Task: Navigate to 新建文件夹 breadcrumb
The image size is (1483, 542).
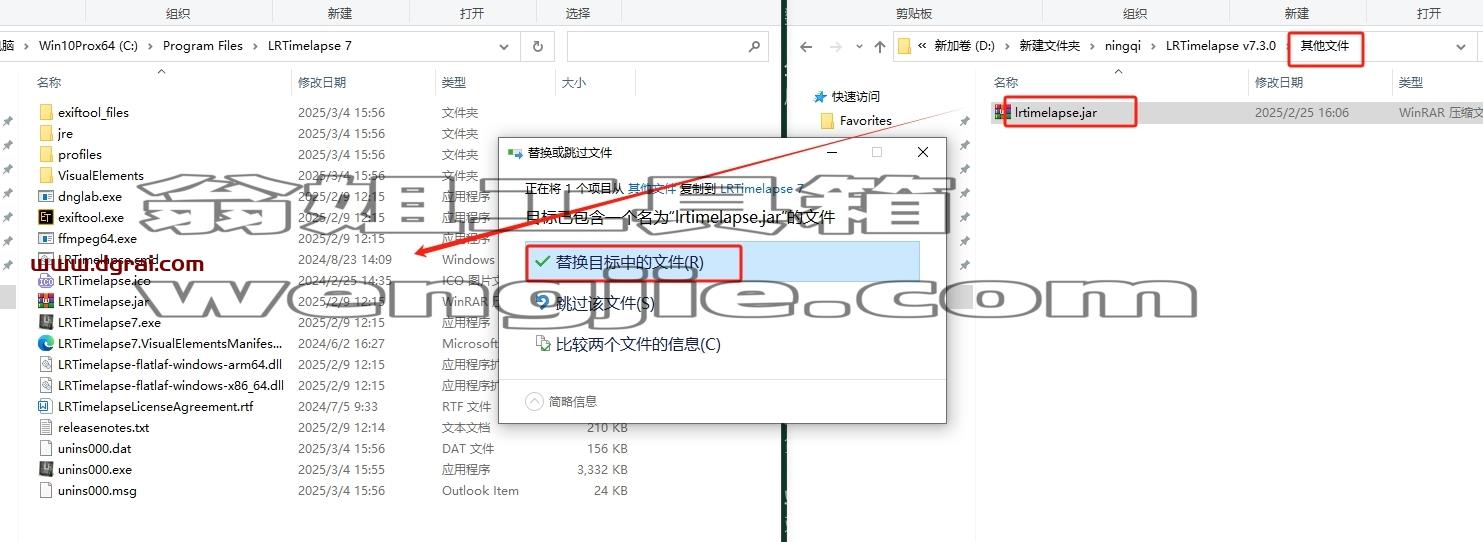Action: click(1049, 46)
